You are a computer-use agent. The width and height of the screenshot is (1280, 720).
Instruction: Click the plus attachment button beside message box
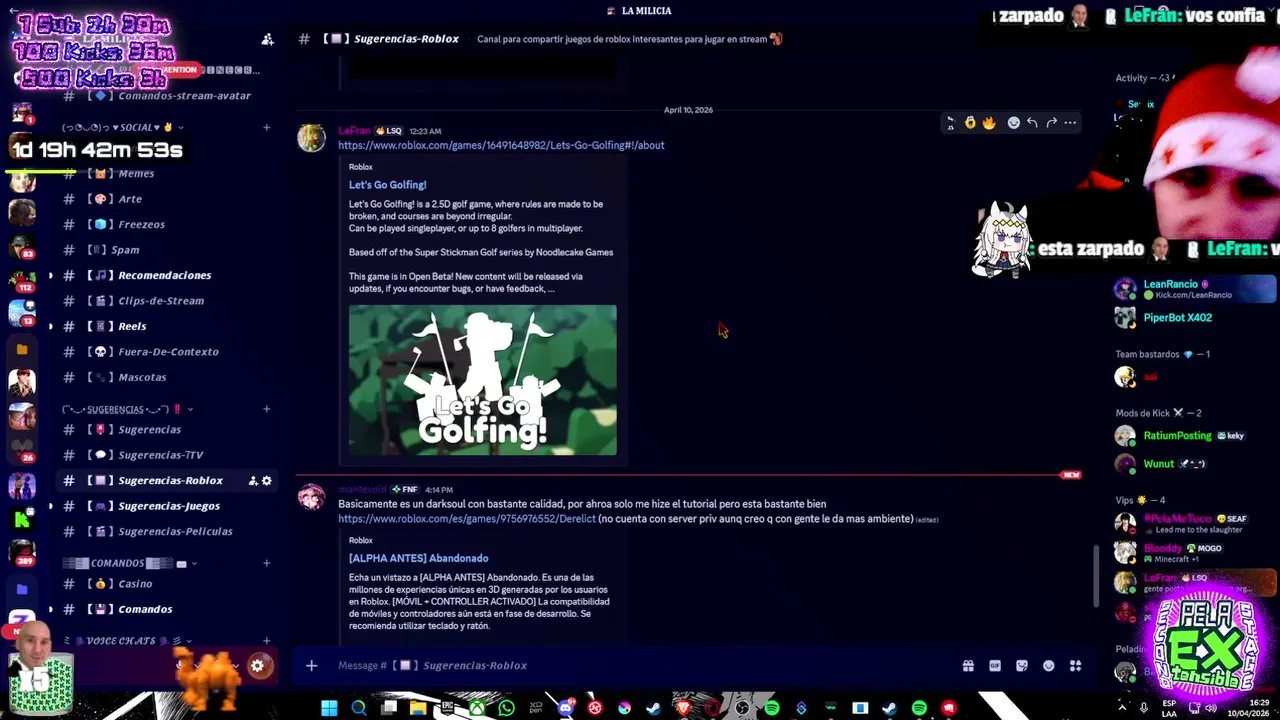pyautogui.click(x=311, y=666)
